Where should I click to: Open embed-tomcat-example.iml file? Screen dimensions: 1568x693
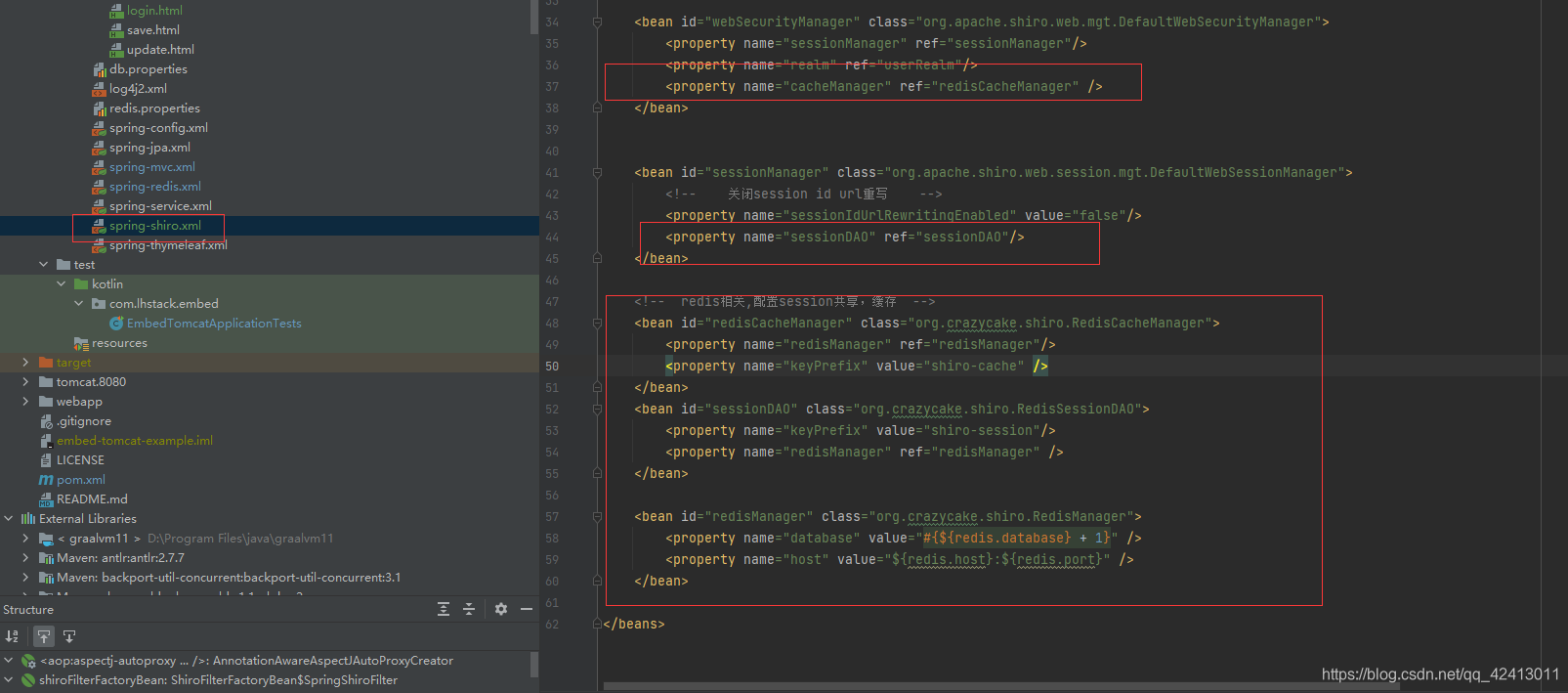[135, 441]
